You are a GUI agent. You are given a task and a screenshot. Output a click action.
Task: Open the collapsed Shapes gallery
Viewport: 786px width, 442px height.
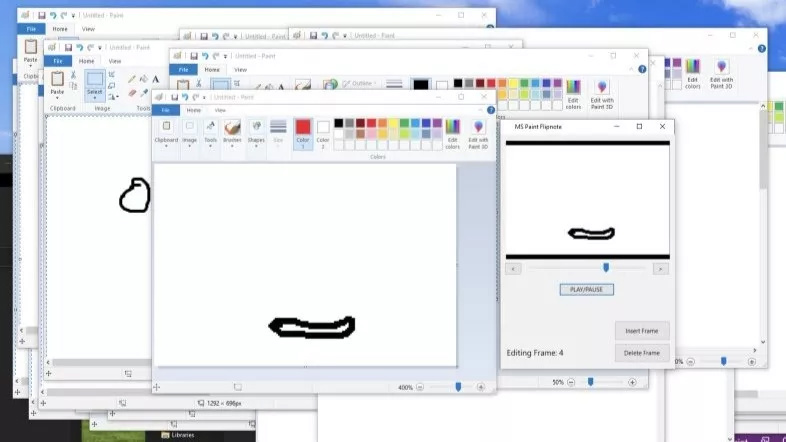tap(256, 133)
